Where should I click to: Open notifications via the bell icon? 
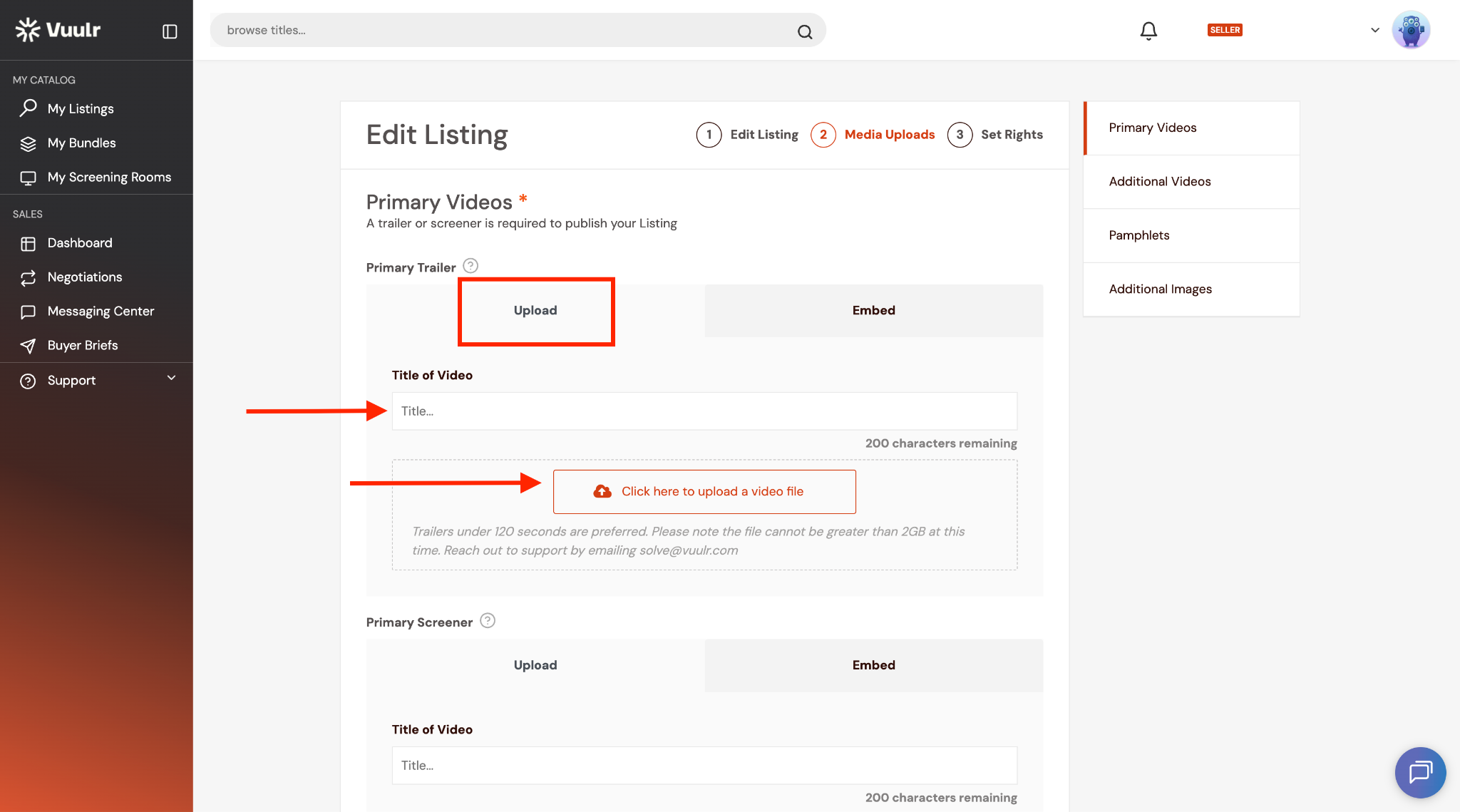(1148, 31)
